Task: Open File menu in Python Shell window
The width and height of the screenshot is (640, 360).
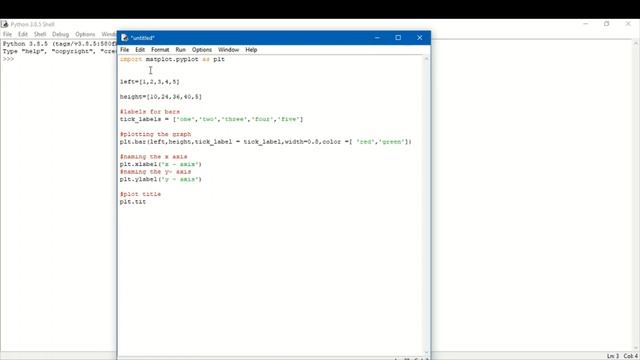Action: point(7,34)
